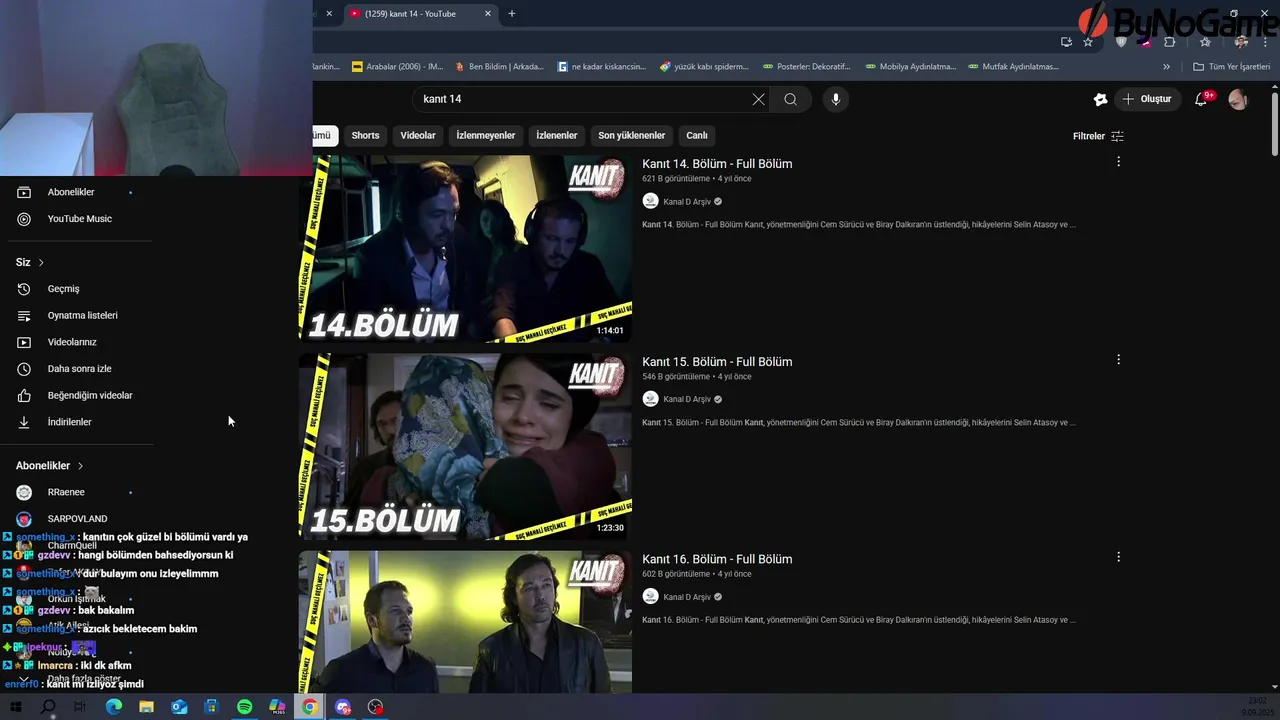This screenshot has height=720, width=1280.
Task: Play the 15.BÖLÜM video thumbnail
Action: point(465,446)
